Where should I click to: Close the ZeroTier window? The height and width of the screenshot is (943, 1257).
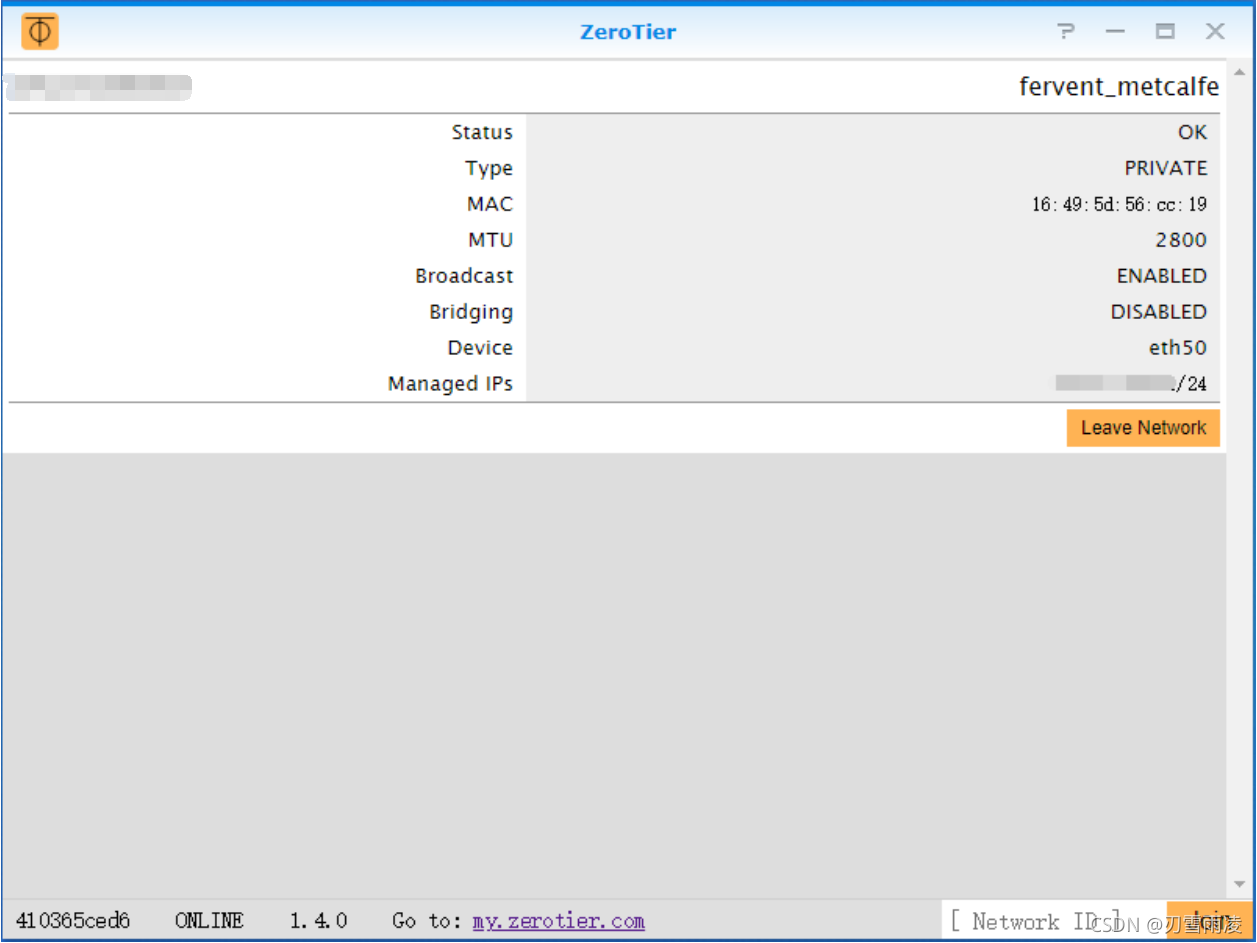(1215, 31)
